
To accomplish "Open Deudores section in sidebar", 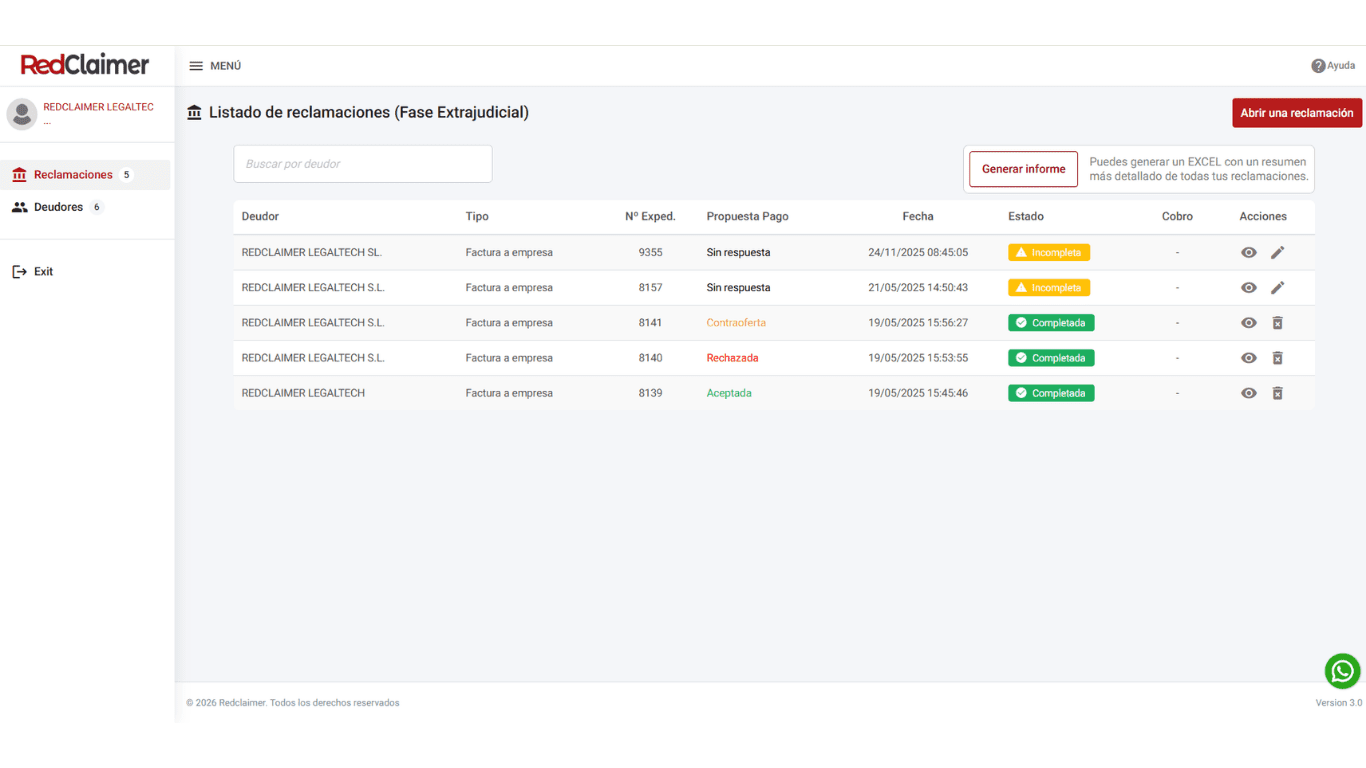I will pyautogui.click(x=58, y=207).
